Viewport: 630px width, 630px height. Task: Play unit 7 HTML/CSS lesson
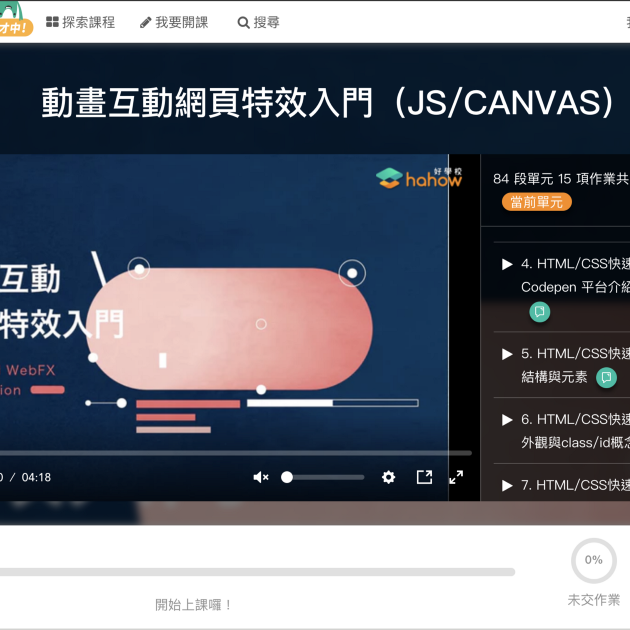pyautogui.click(x=507, y=485)
